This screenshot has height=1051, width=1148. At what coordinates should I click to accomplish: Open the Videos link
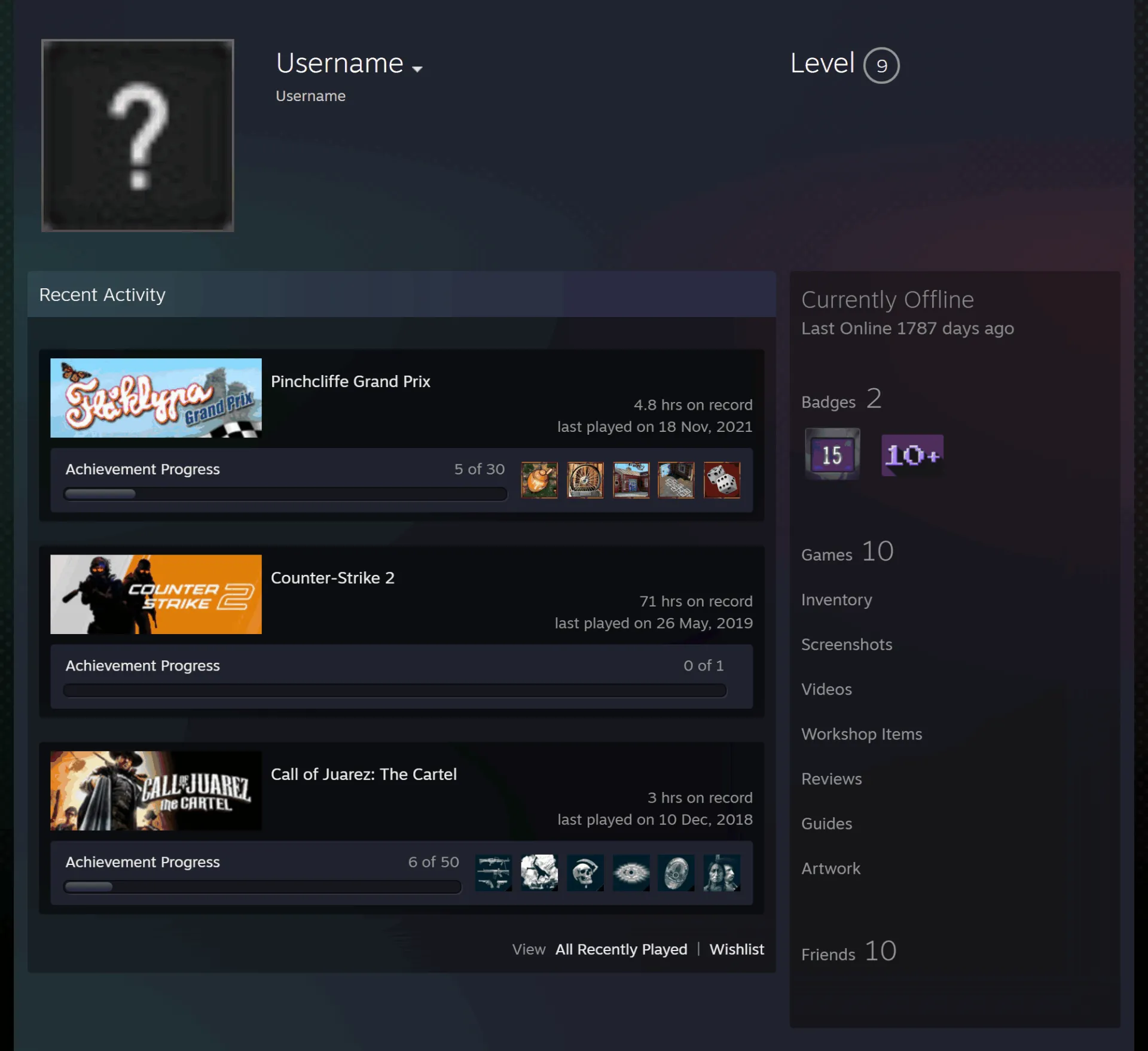pyautogui.click(x=826, y=689)
